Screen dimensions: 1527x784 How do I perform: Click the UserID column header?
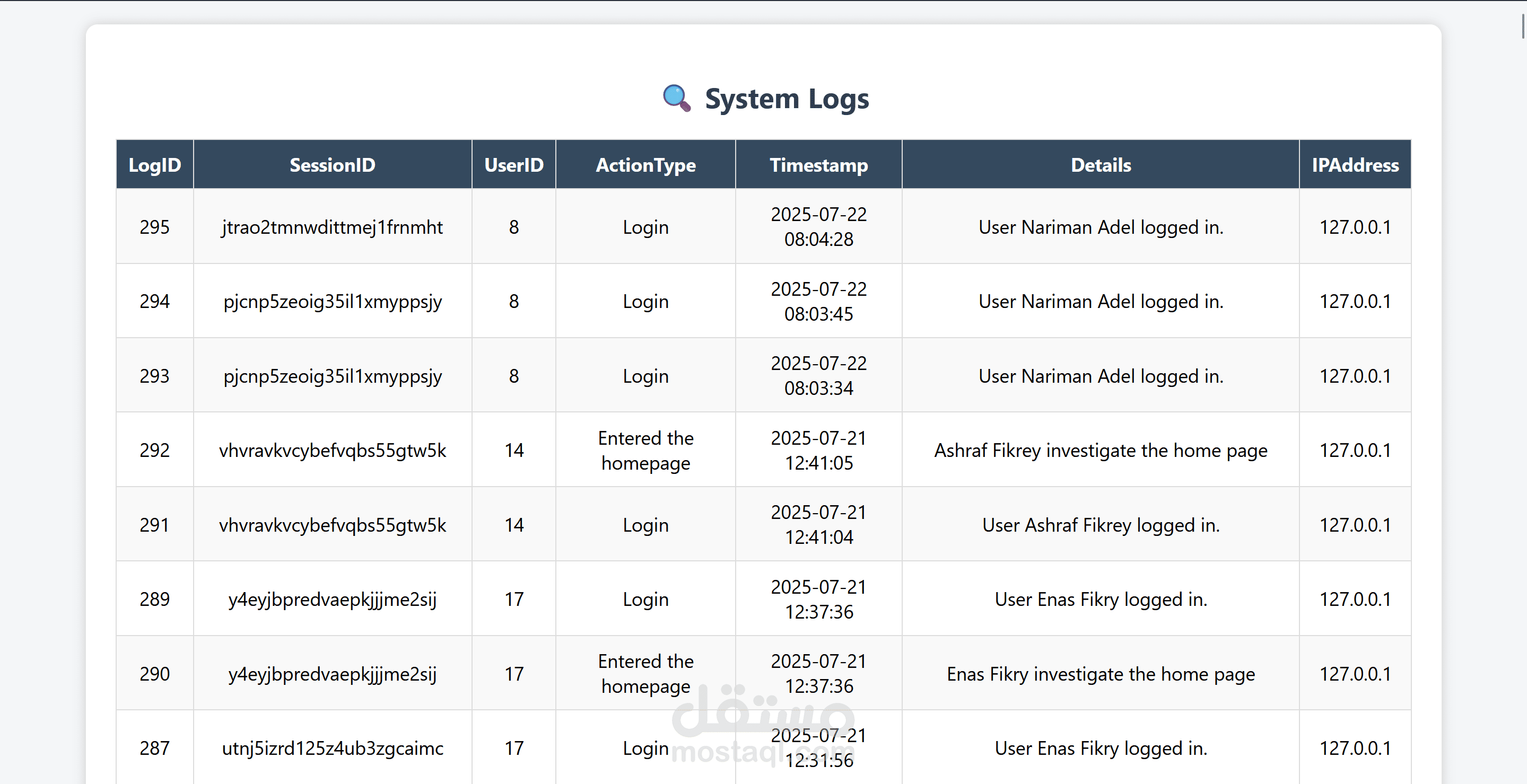coord(514,165)
